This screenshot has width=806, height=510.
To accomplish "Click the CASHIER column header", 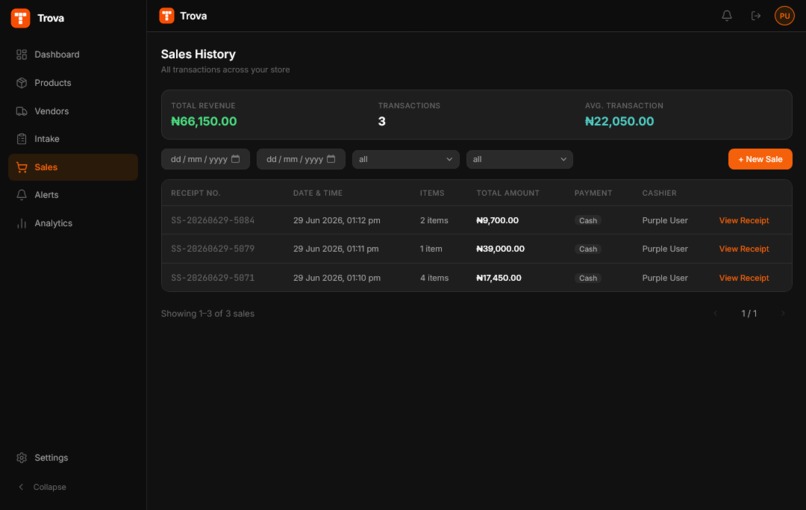I will point(659,193).
